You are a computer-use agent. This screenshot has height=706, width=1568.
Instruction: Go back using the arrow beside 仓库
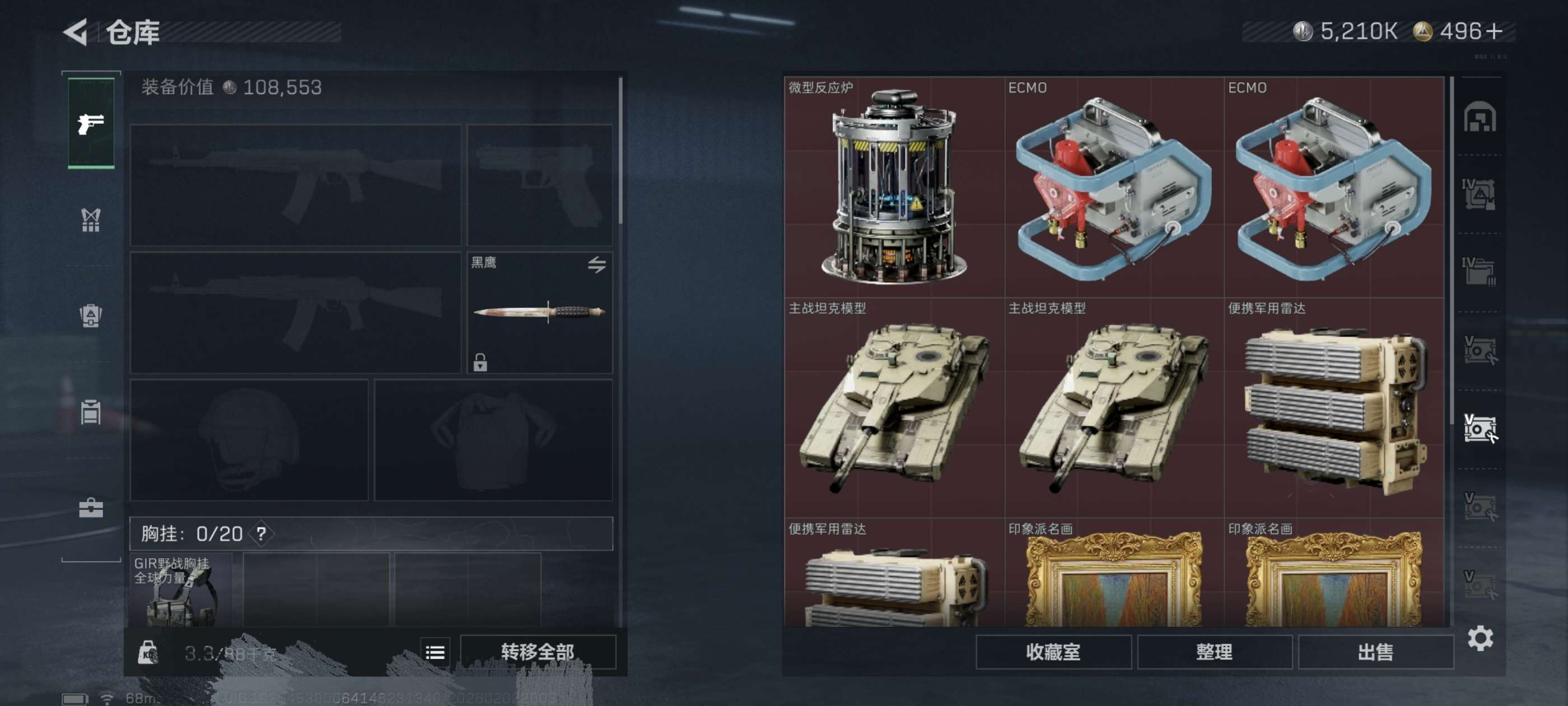coord(76,32)
